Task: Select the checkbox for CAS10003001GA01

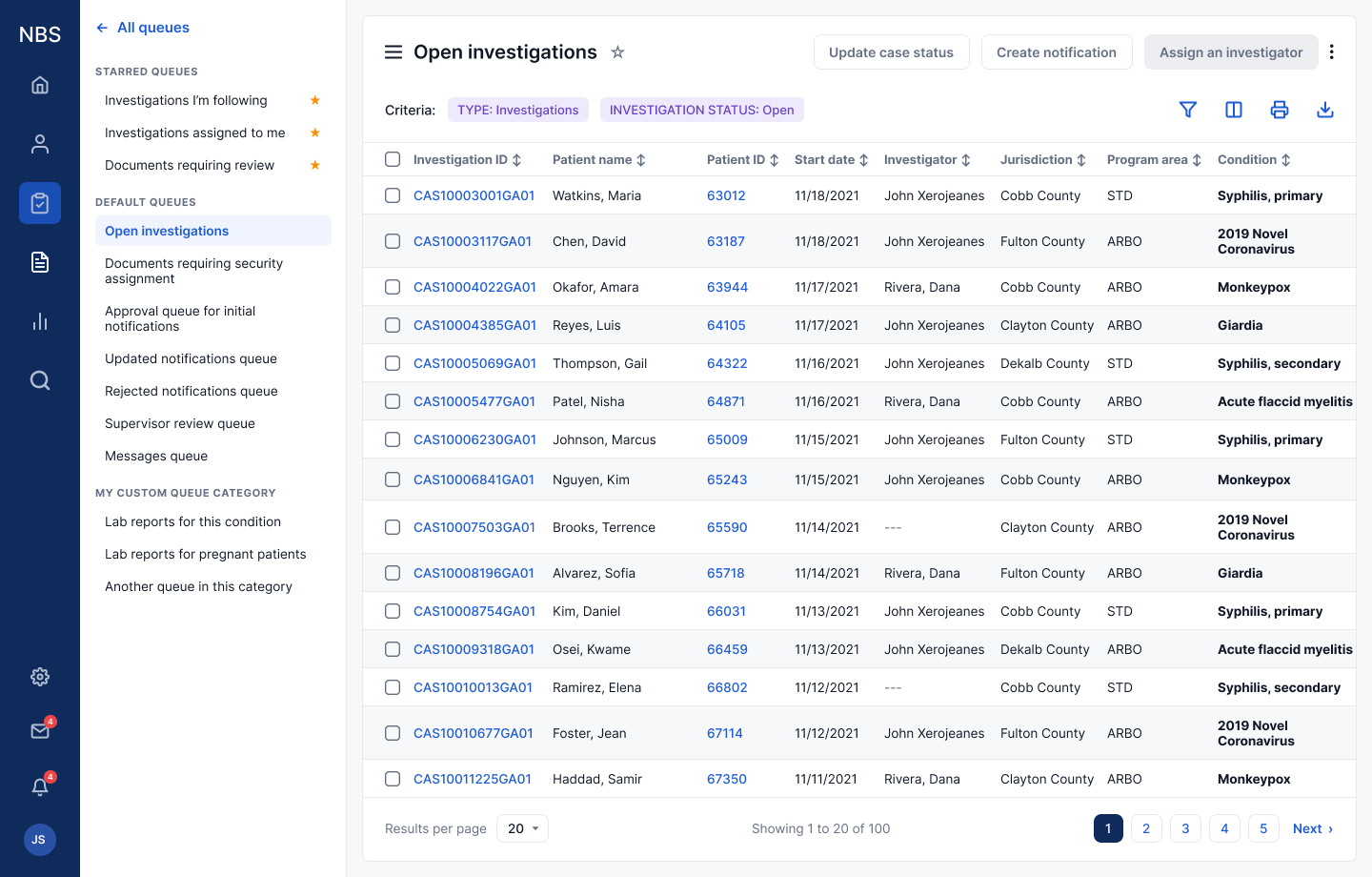Action: pos(393,195)
